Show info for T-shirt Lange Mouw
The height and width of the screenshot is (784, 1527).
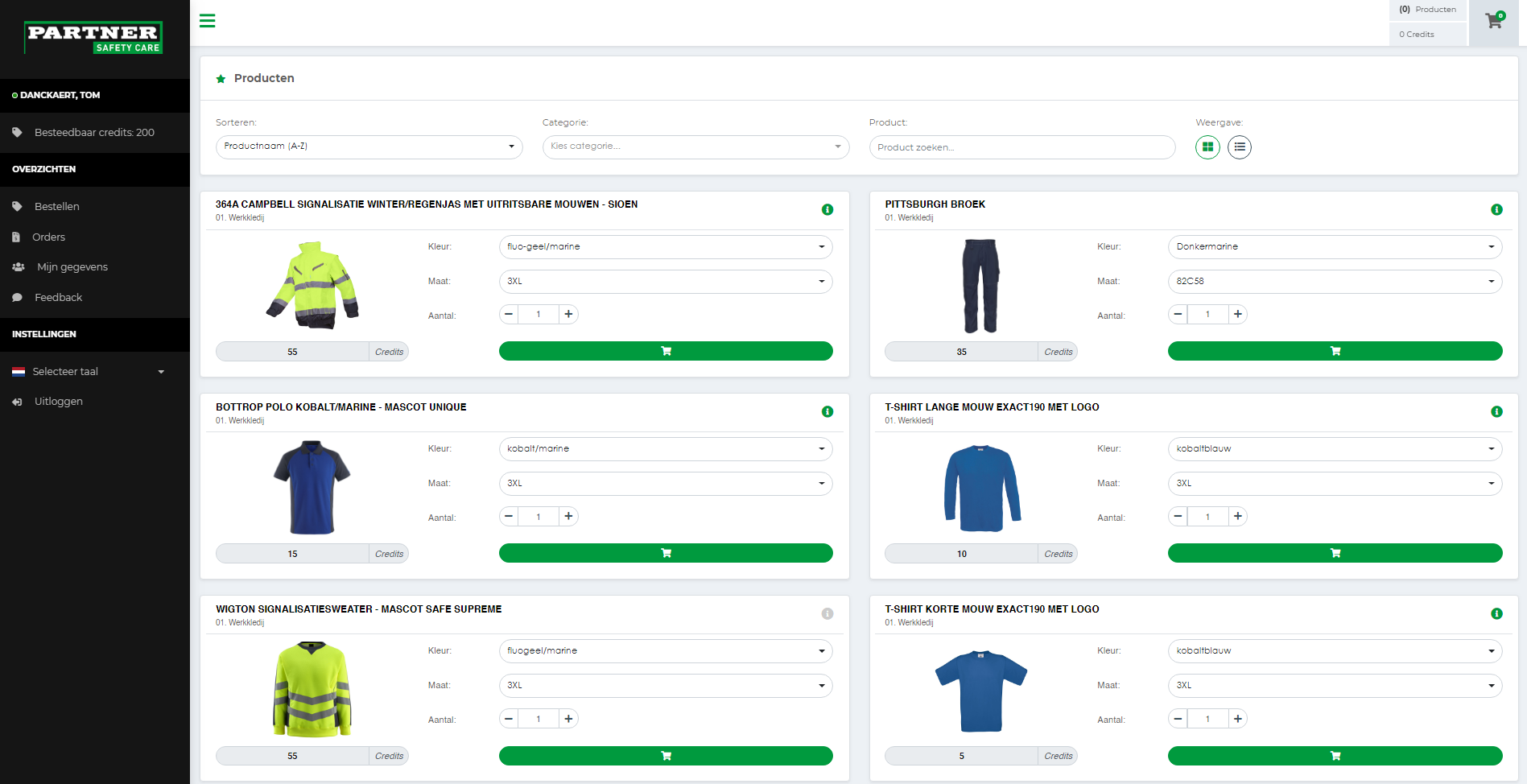click(x=1496, y=411)
